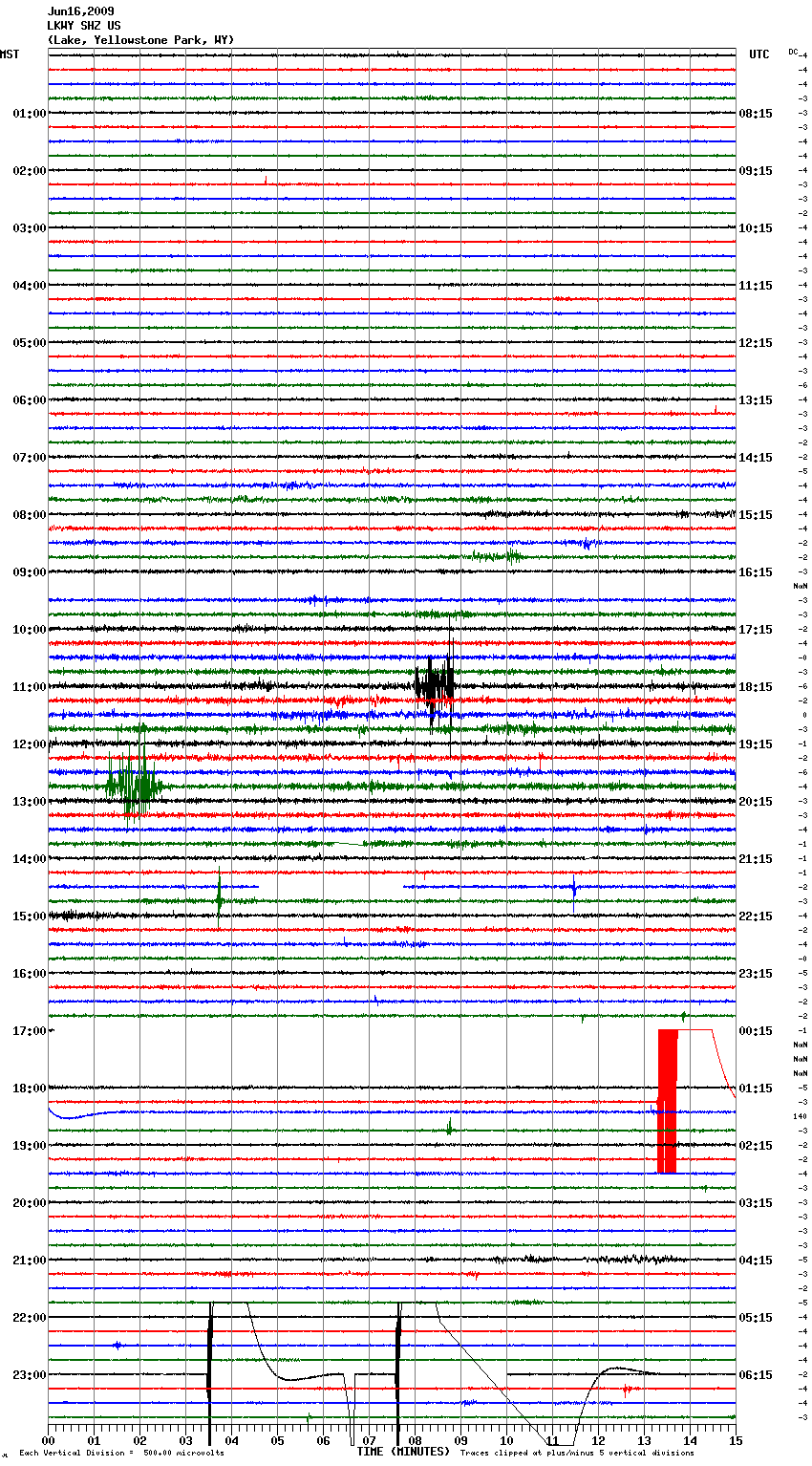Click the solid red clipped signal block
Image resolution: width=812 pixels, height=1466 pixels.
point(667,1101)
